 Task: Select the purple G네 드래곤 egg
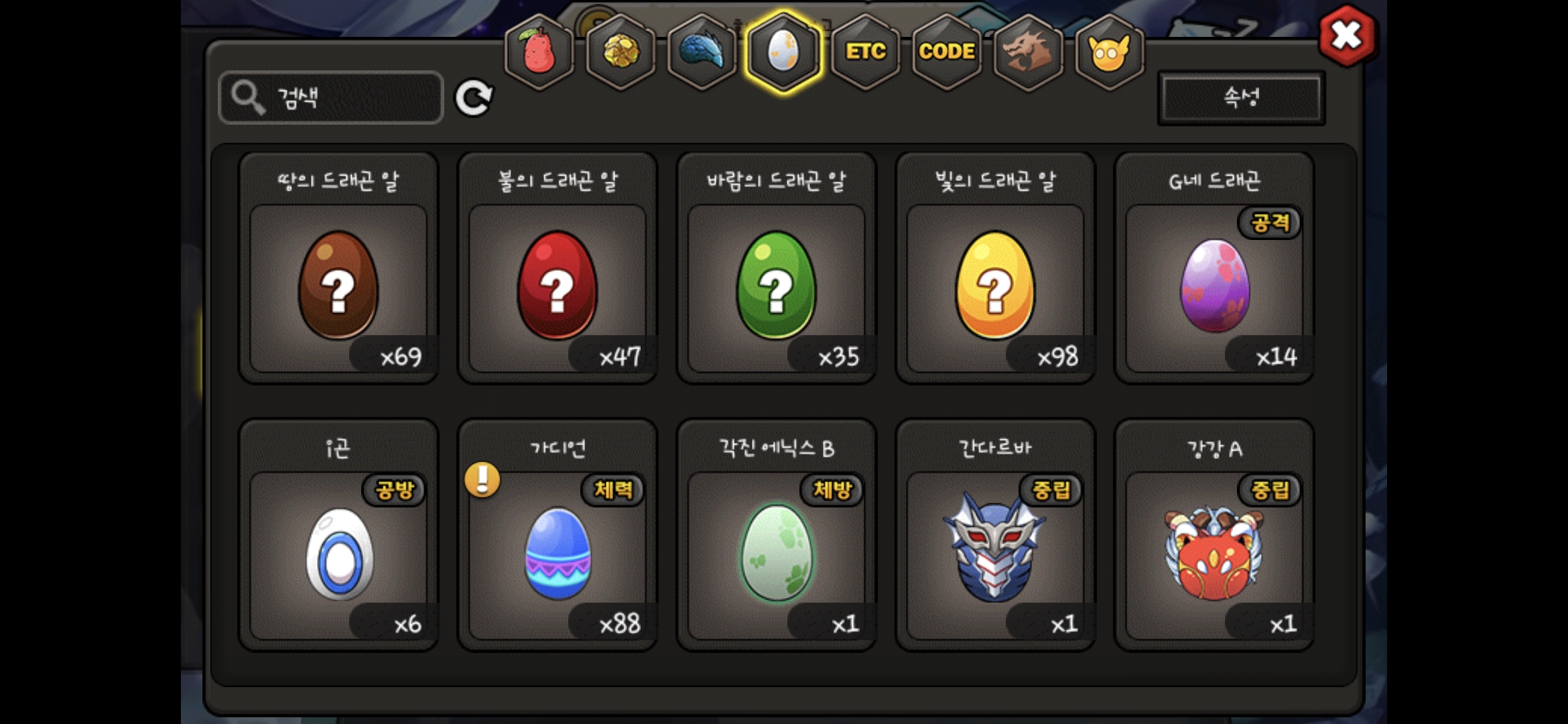coord(1214,268)
